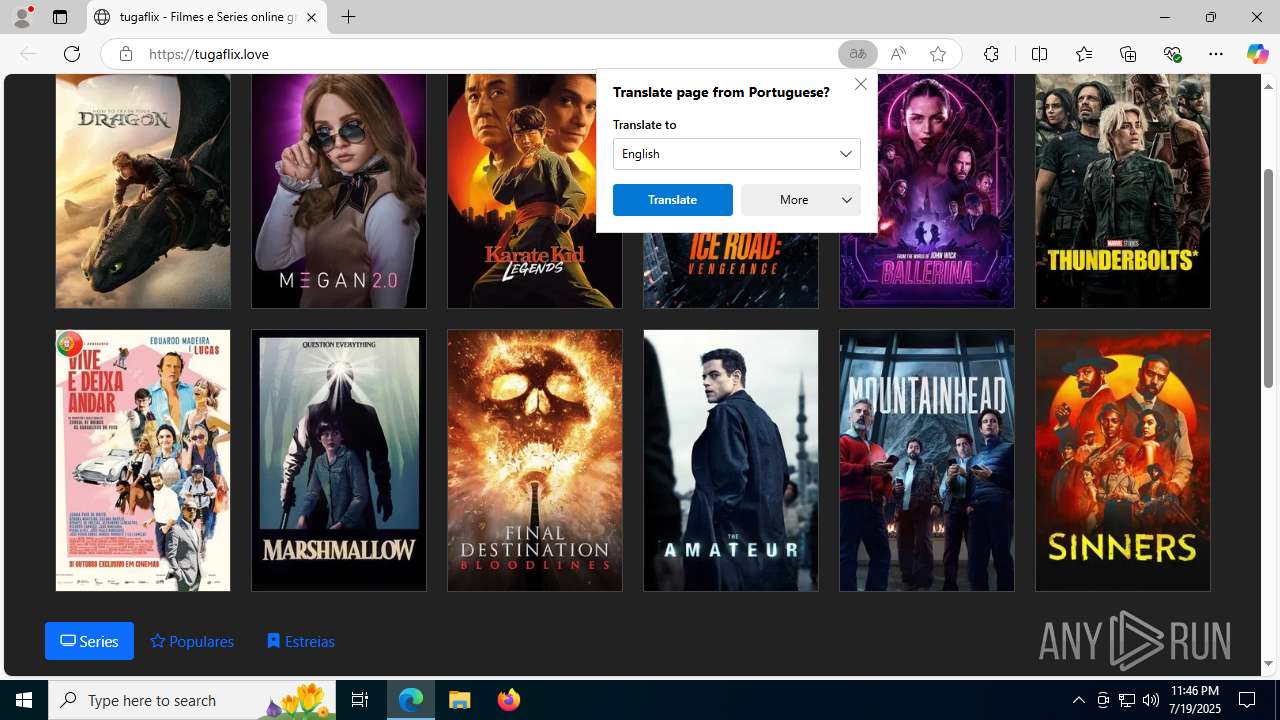1280x720 pixels.
Task: Activate Read aloud icon
Action: tap(898, 54)
